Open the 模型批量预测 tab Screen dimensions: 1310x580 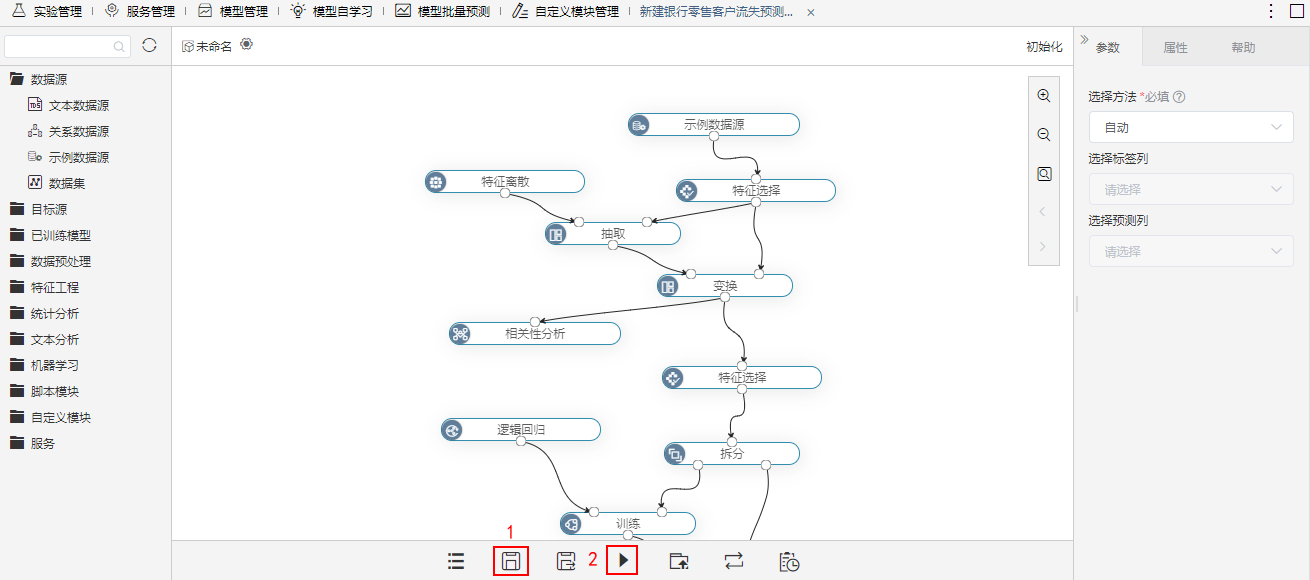click(x=441, y=12)
